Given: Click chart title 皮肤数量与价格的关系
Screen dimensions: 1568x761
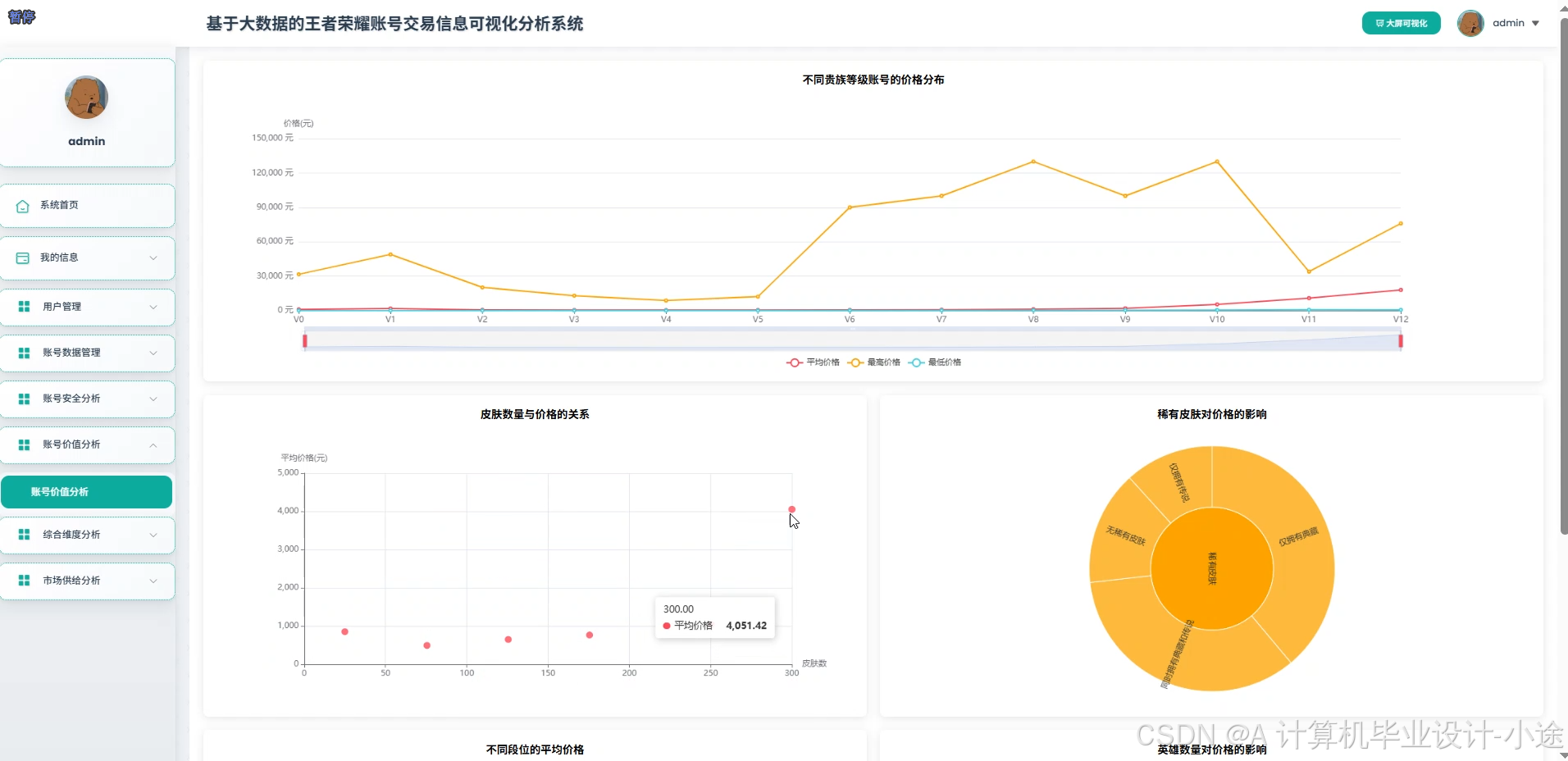Looking at the screenshot, I should click(x=535, y=414).
